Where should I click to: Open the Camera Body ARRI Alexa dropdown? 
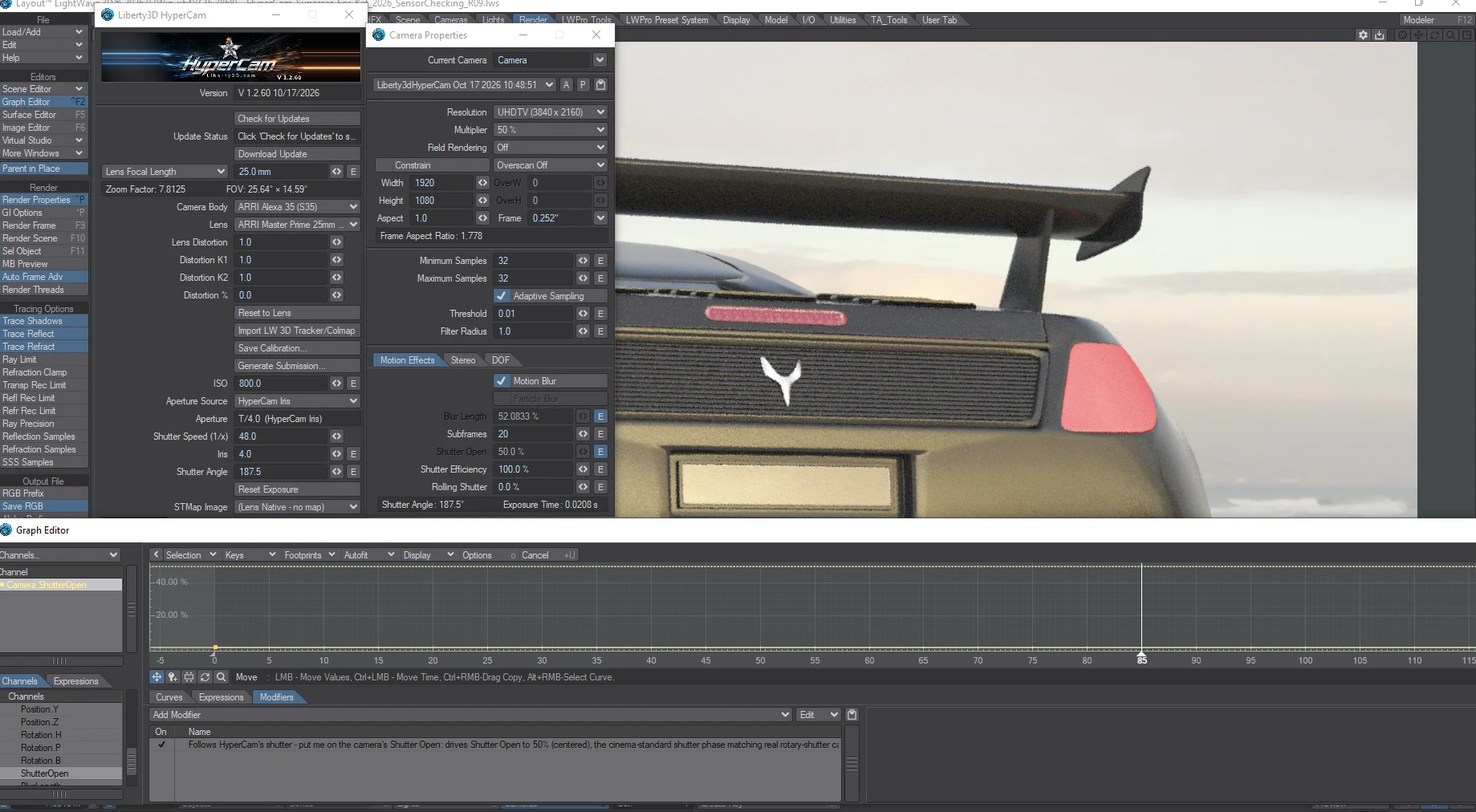297,207
